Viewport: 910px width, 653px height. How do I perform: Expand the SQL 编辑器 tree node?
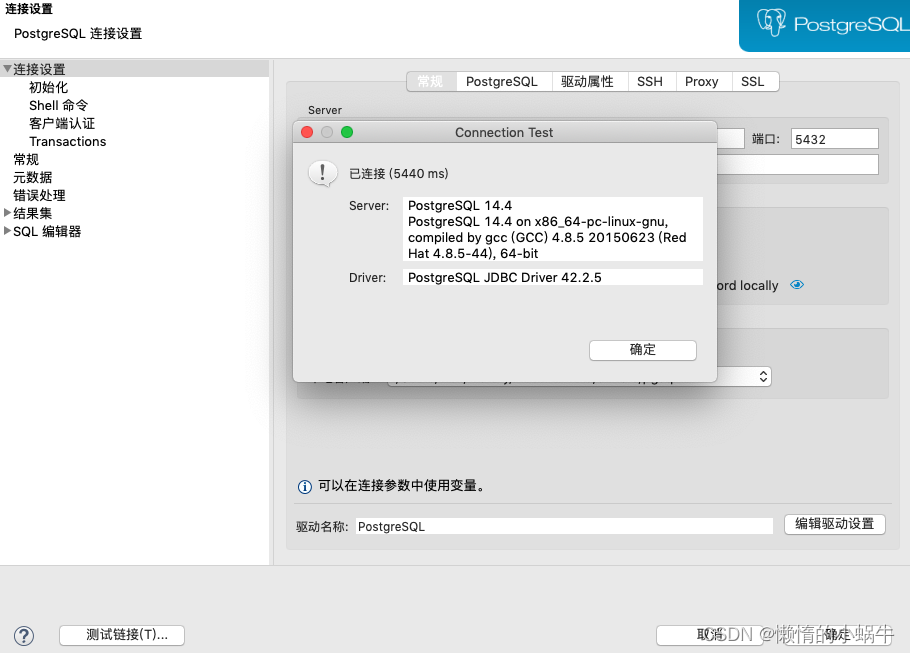click(x=7, y=230)
